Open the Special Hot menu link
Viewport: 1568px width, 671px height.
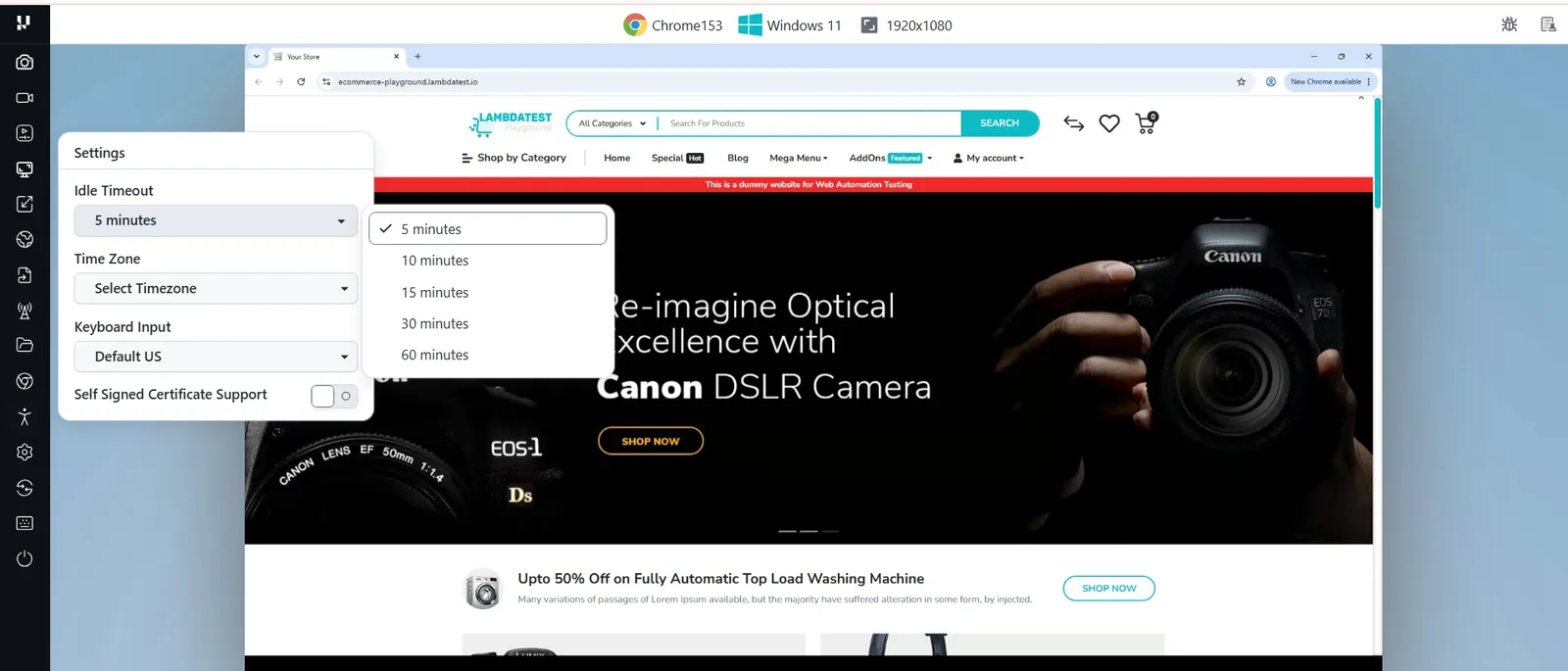[x=677, y=158]
